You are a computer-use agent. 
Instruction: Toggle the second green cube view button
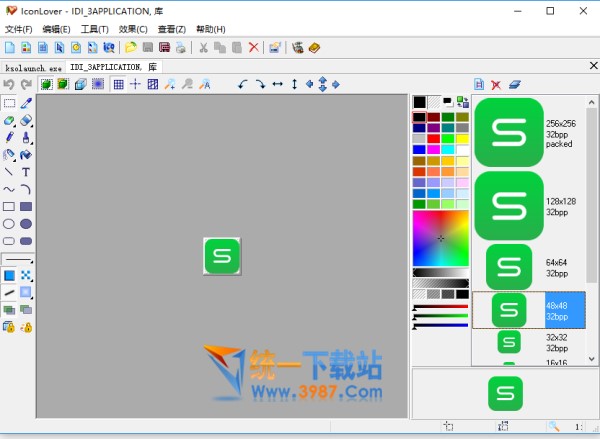click(63, 84)
